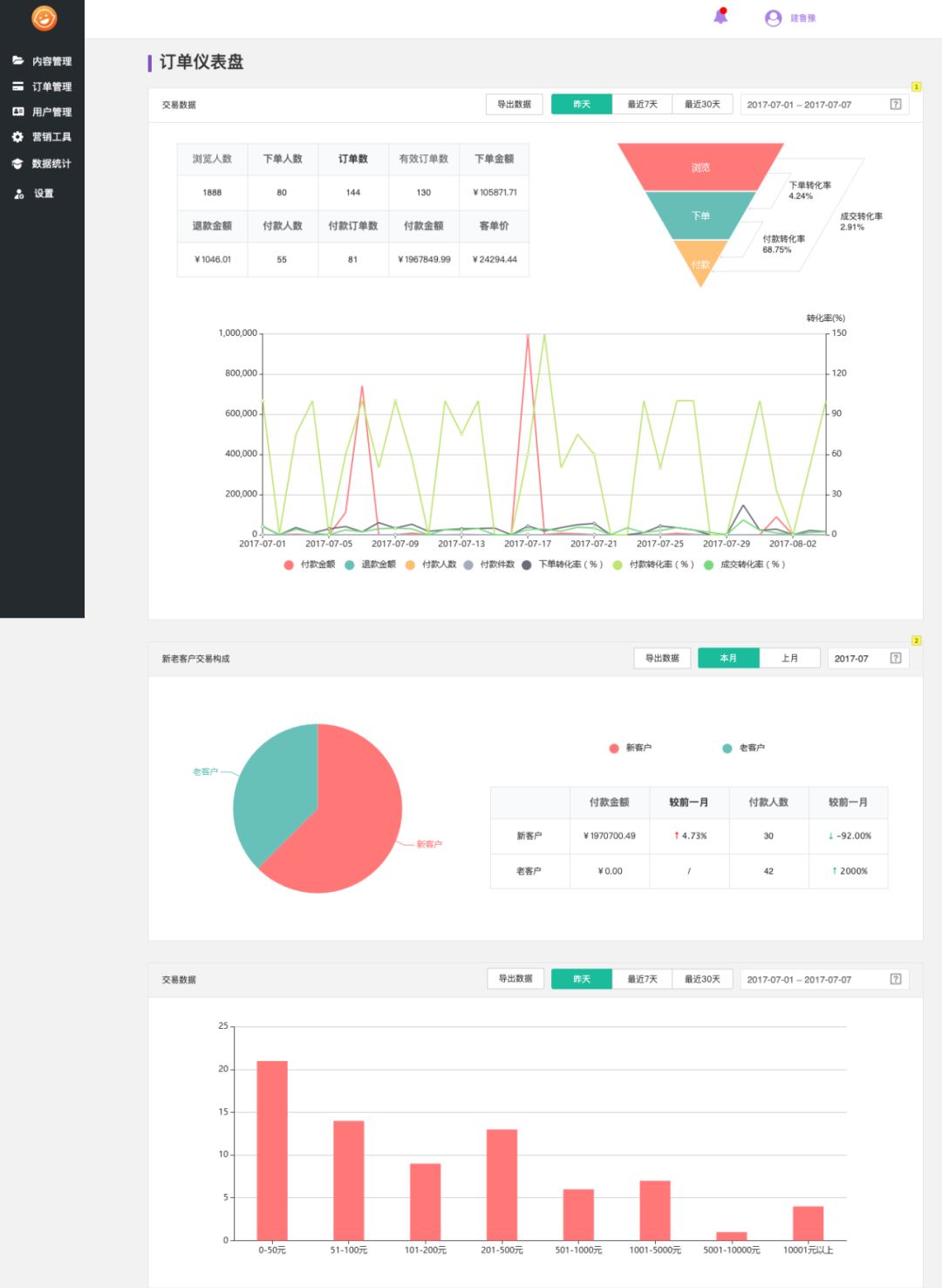Select the 用户管理 ID card icon
This screenshot has height=1288, width=942.
pos(17,112)
